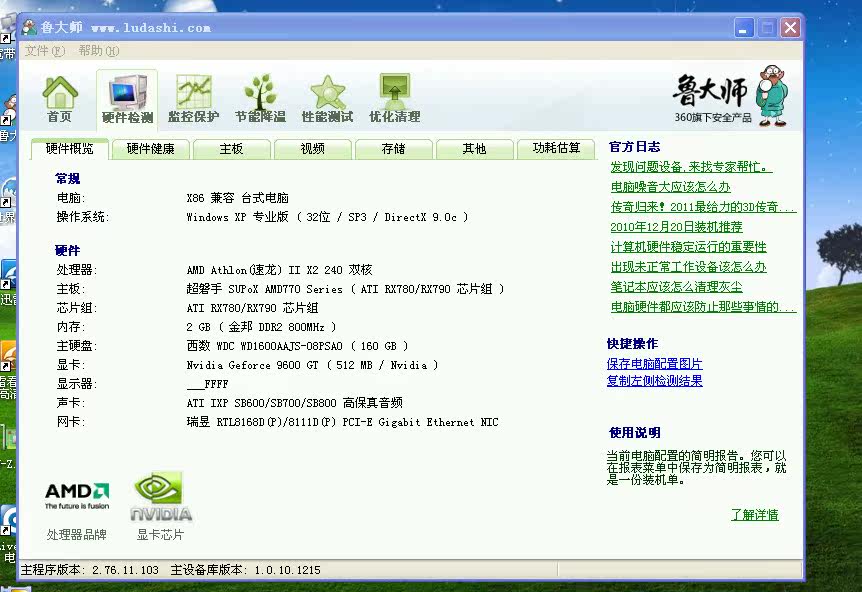Open the 性能测试 performance test icon
Screen dimensions: 862x592
coord(327,99)
